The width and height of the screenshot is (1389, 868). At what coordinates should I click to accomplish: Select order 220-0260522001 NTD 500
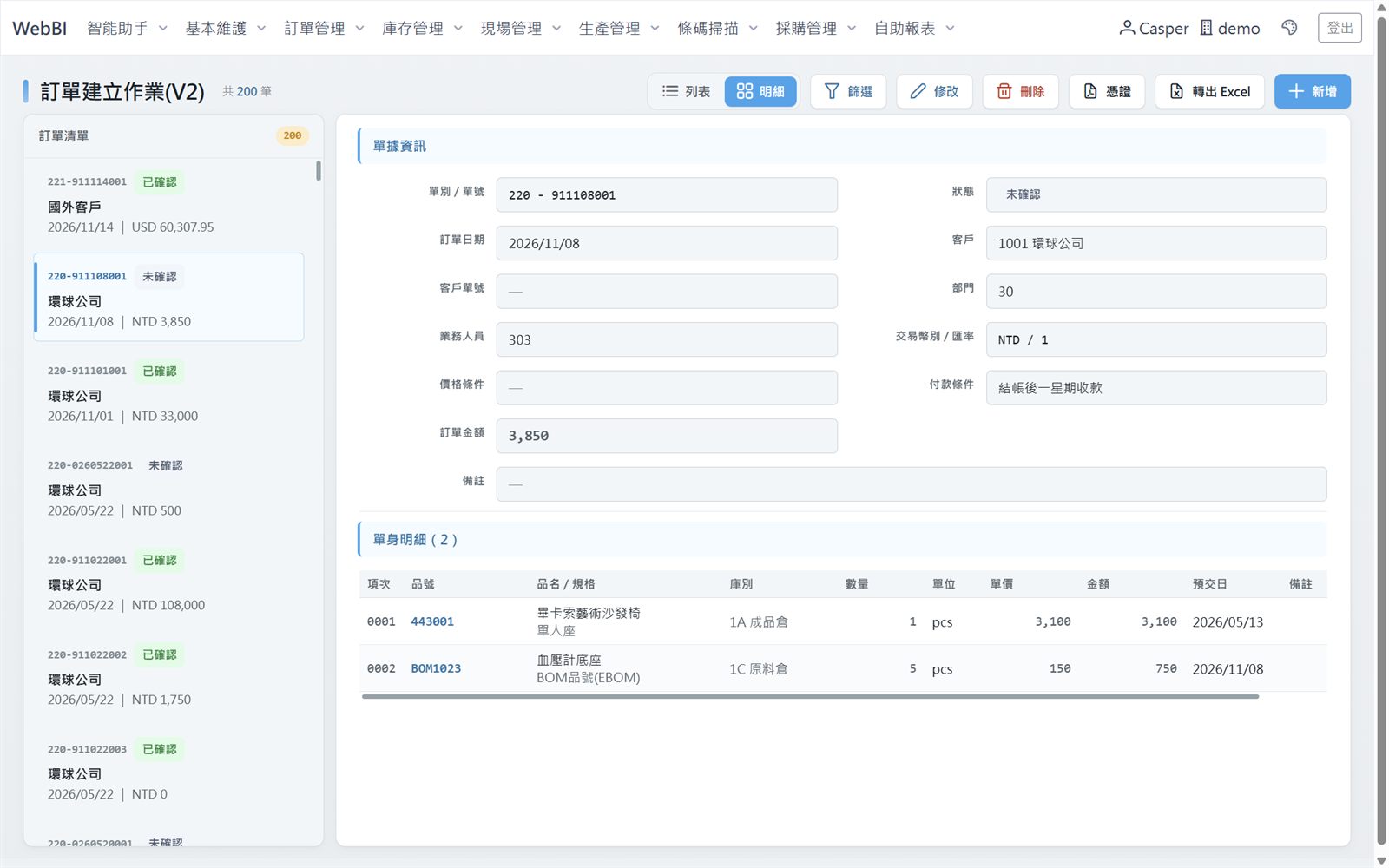coord(168,488)
